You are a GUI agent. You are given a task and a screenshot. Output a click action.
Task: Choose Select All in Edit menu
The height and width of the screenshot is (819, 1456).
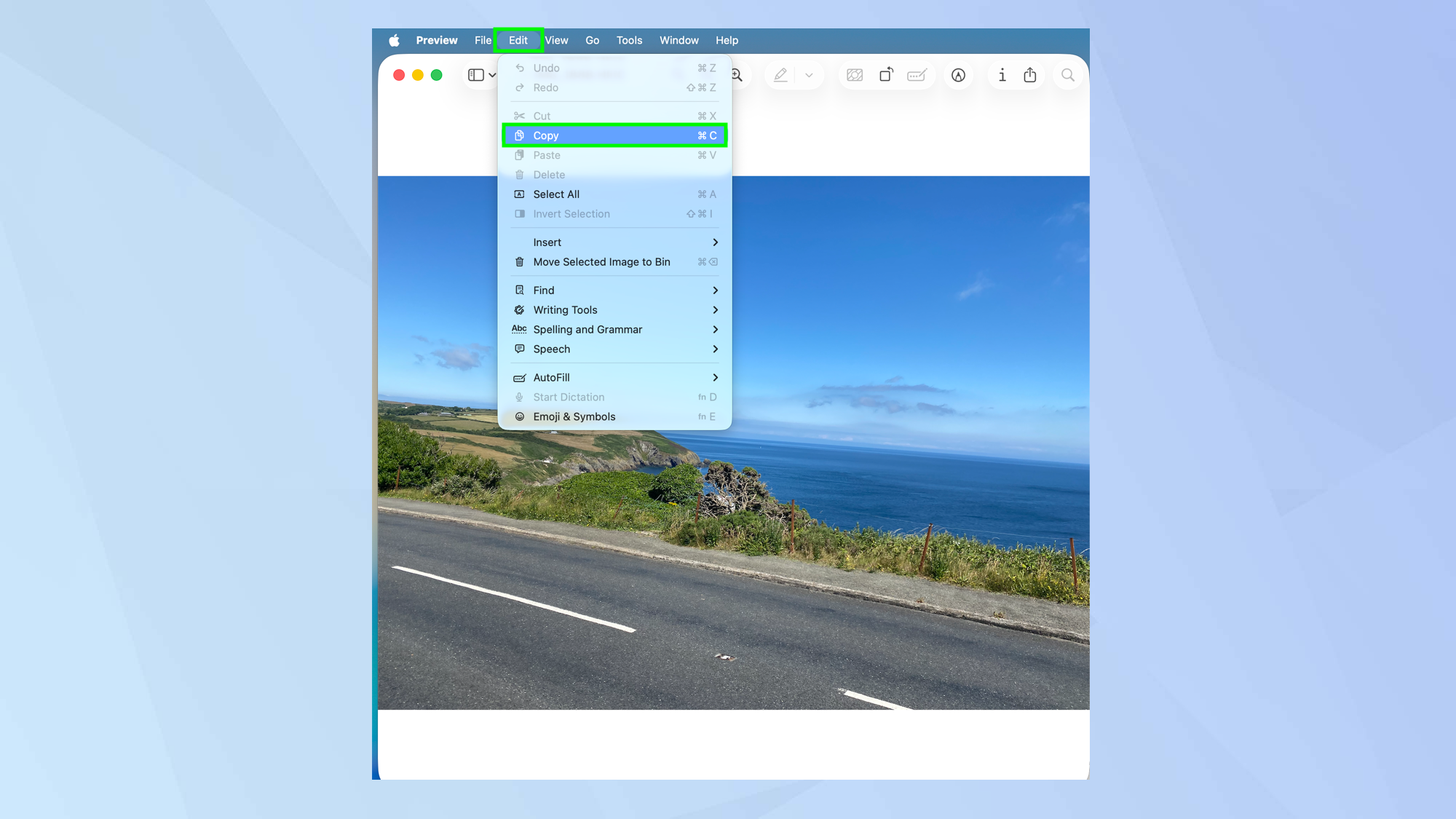(556, 194)
